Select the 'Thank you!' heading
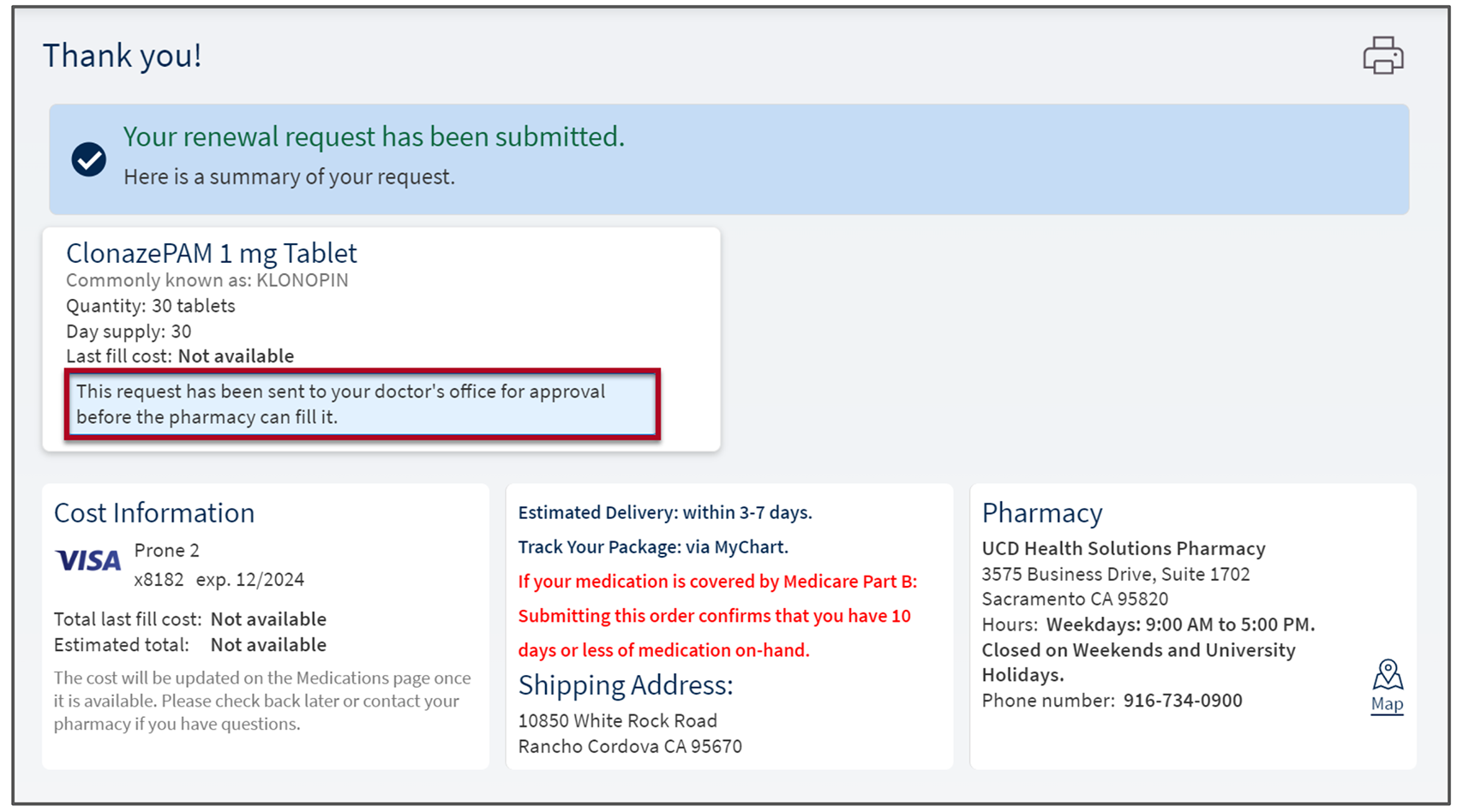Viewport: 1457px width, 812px height. [x=123, y=56]
